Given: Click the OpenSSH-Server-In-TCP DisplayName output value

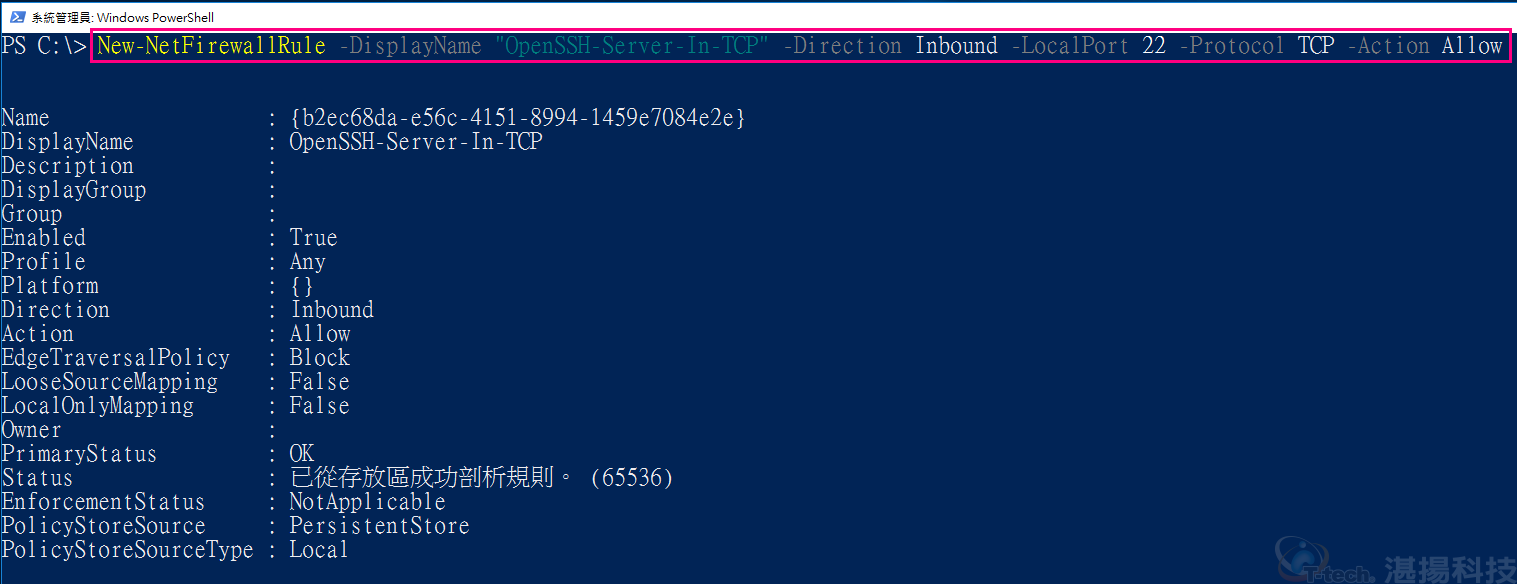Looking at the screenshot, I should (x=416, y=142).
